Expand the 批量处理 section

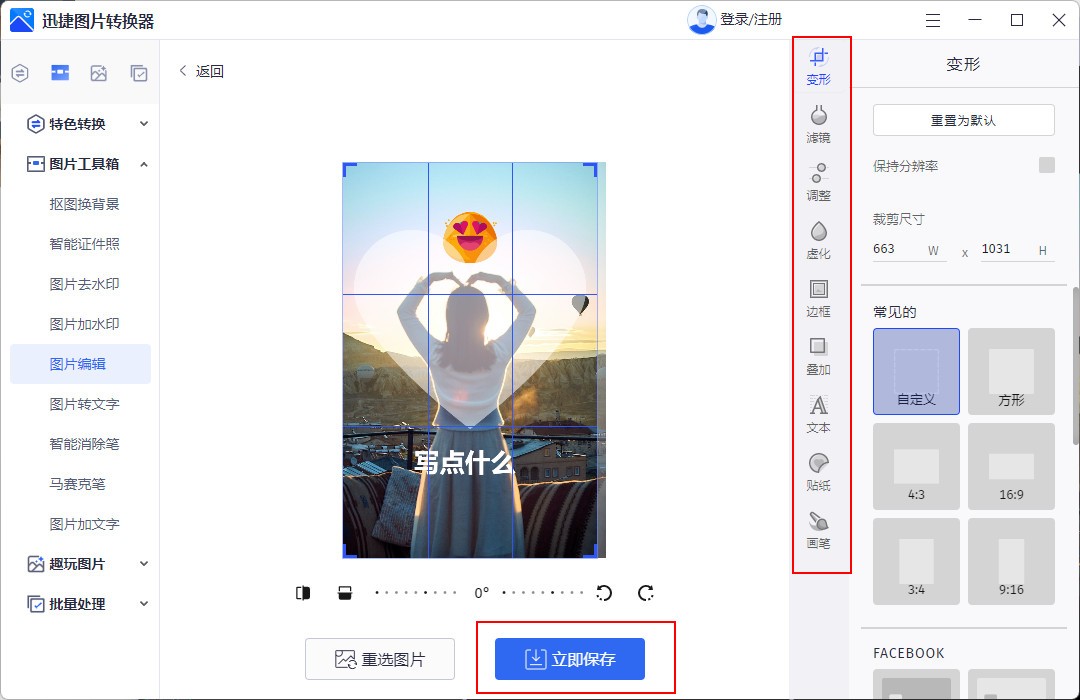click(80, 603)
